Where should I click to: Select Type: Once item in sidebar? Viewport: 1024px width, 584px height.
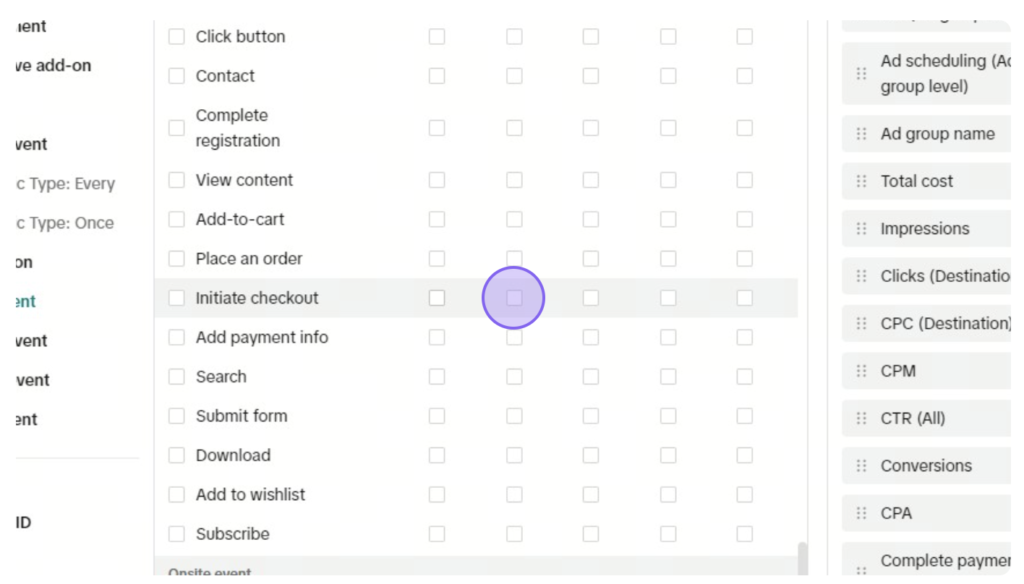pyautogui.click(x=65, y=223)
